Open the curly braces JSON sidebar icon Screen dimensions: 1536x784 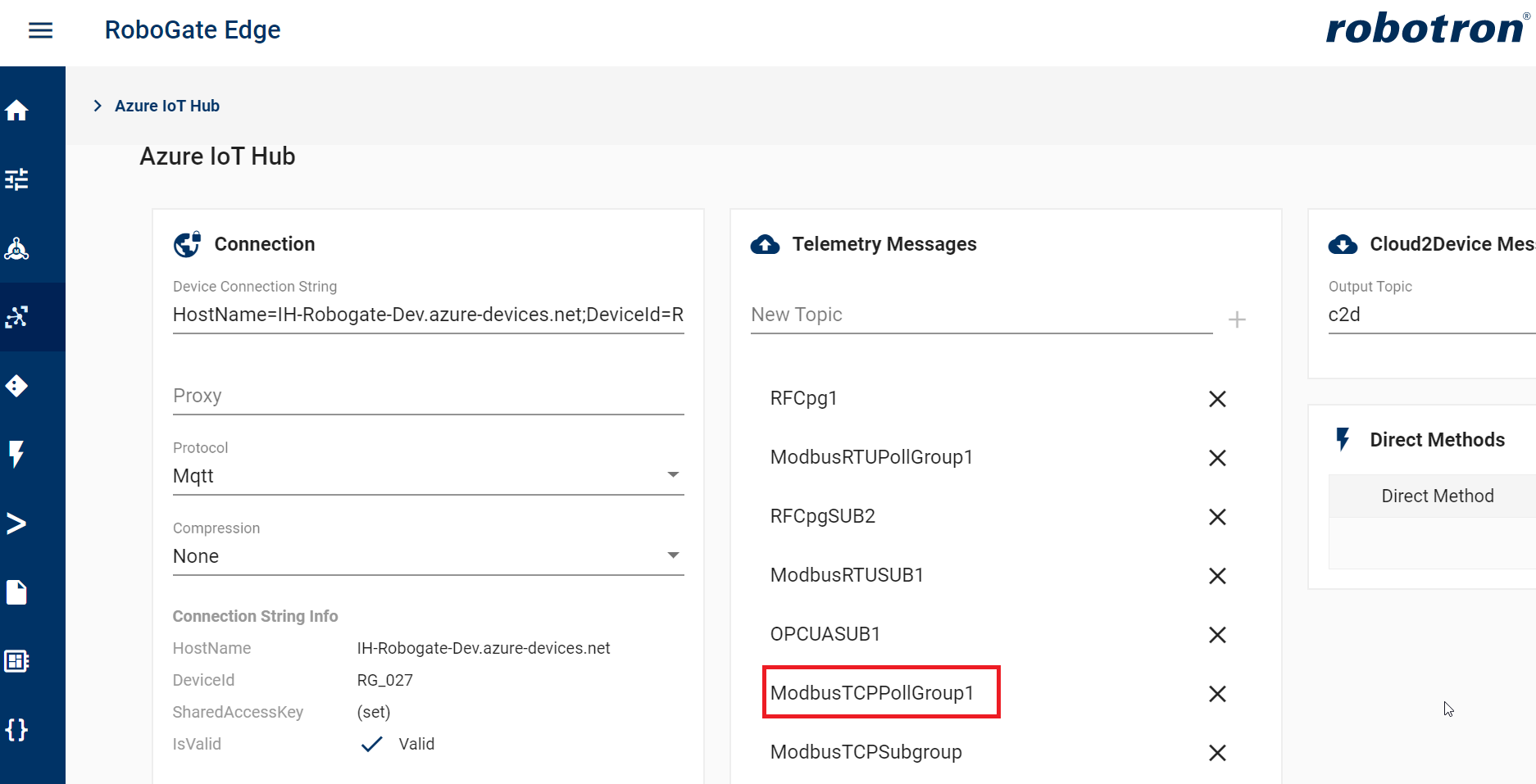click(16, 730)
